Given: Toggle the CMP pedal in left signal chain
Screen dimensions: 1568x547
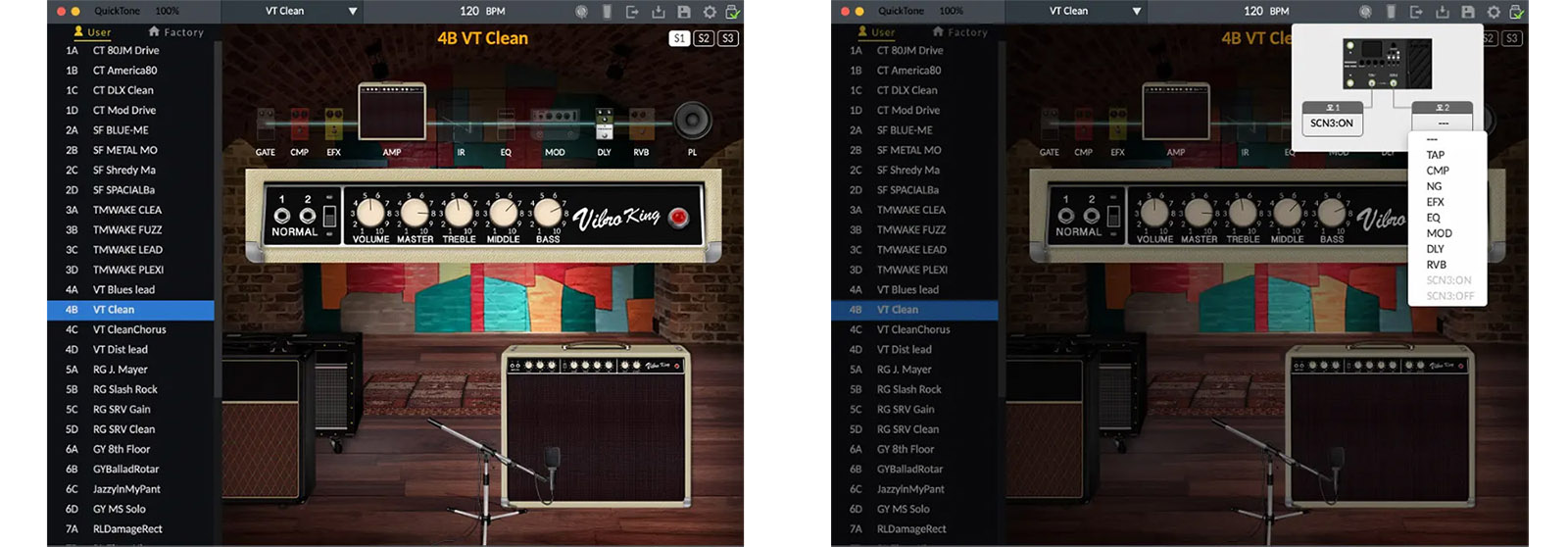Looking at the screenshot, I should (x=300, y=125).
